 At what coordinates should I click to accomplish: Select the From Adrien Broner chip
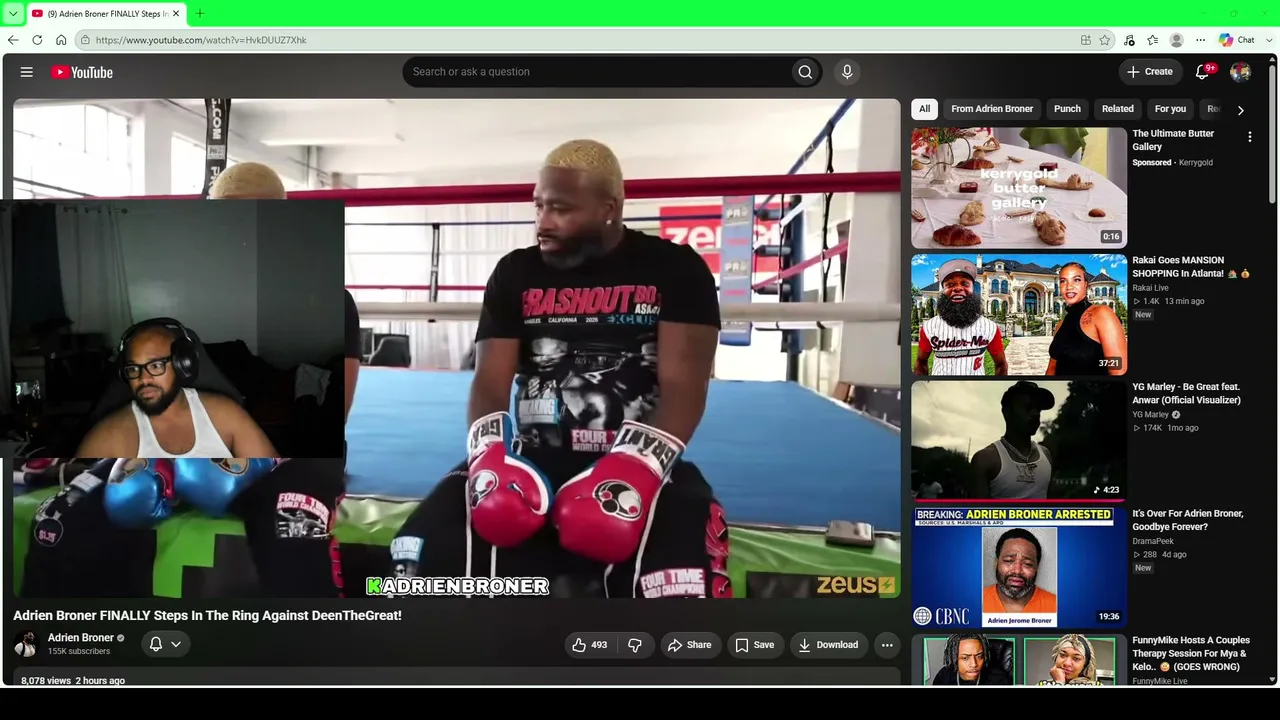coord(992,109)
